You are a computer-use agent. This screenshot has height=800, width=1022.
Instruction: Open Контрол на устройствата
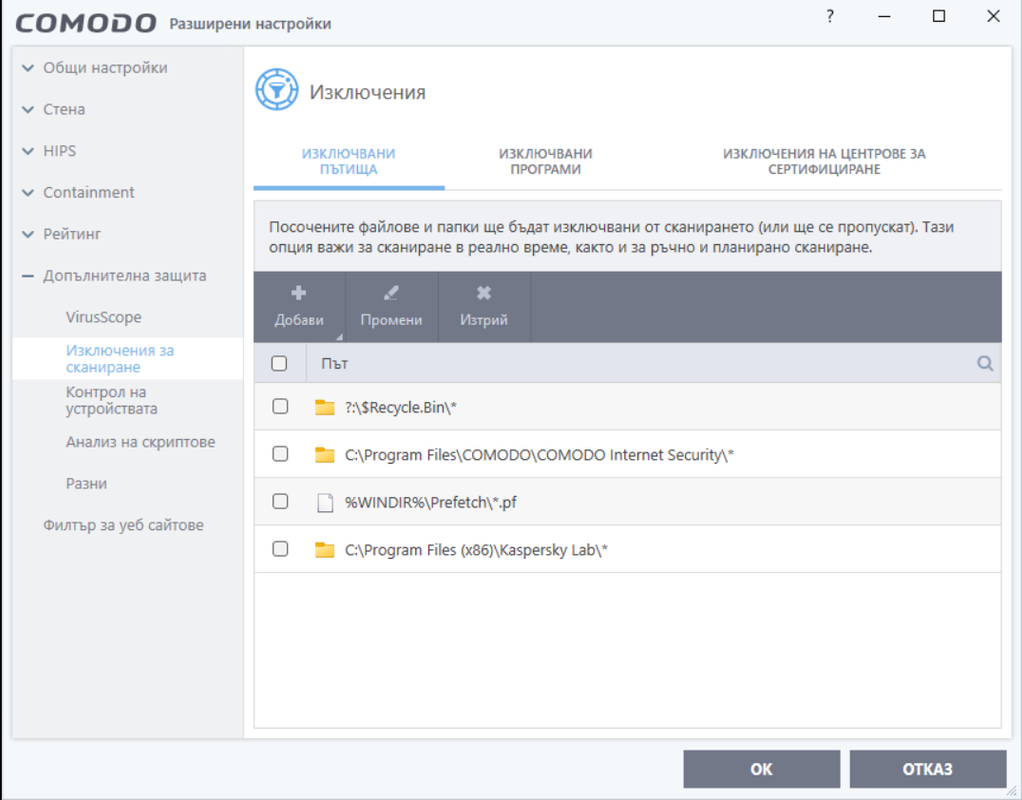[x=111, y=400]
